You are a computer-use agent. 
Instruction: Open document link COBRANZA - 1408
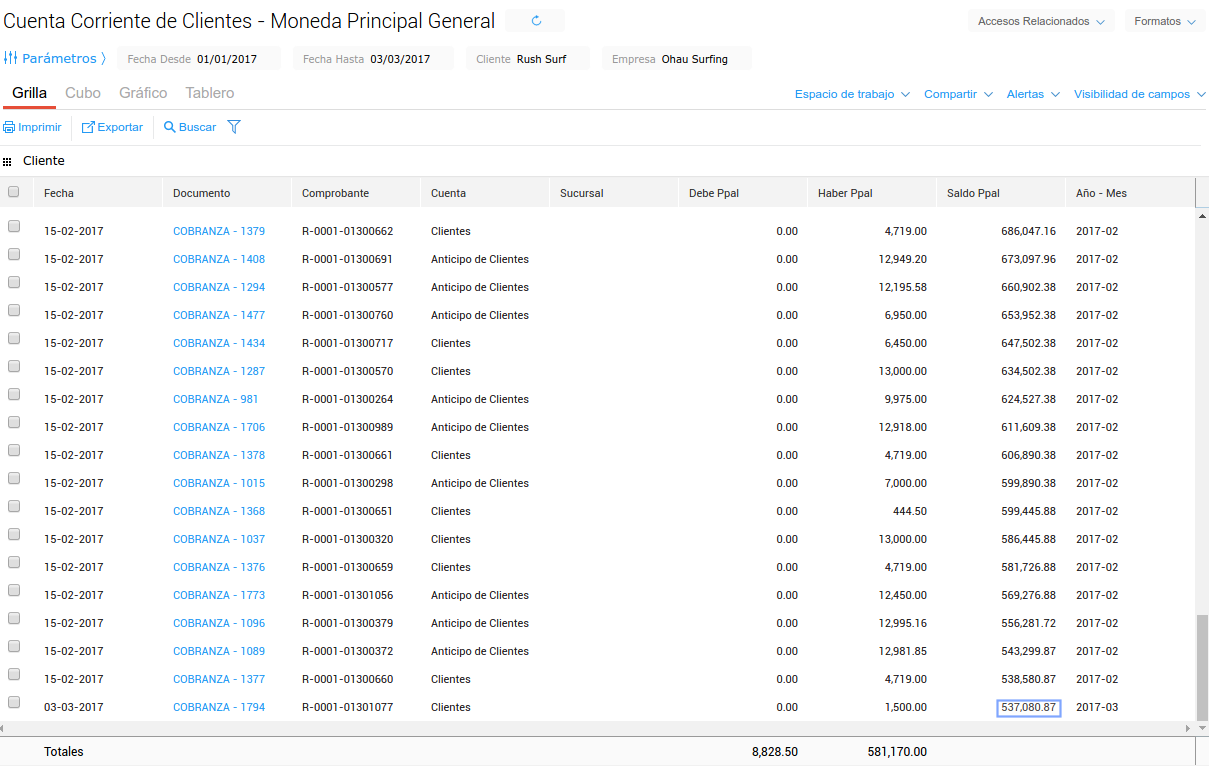tap(219, 259)
